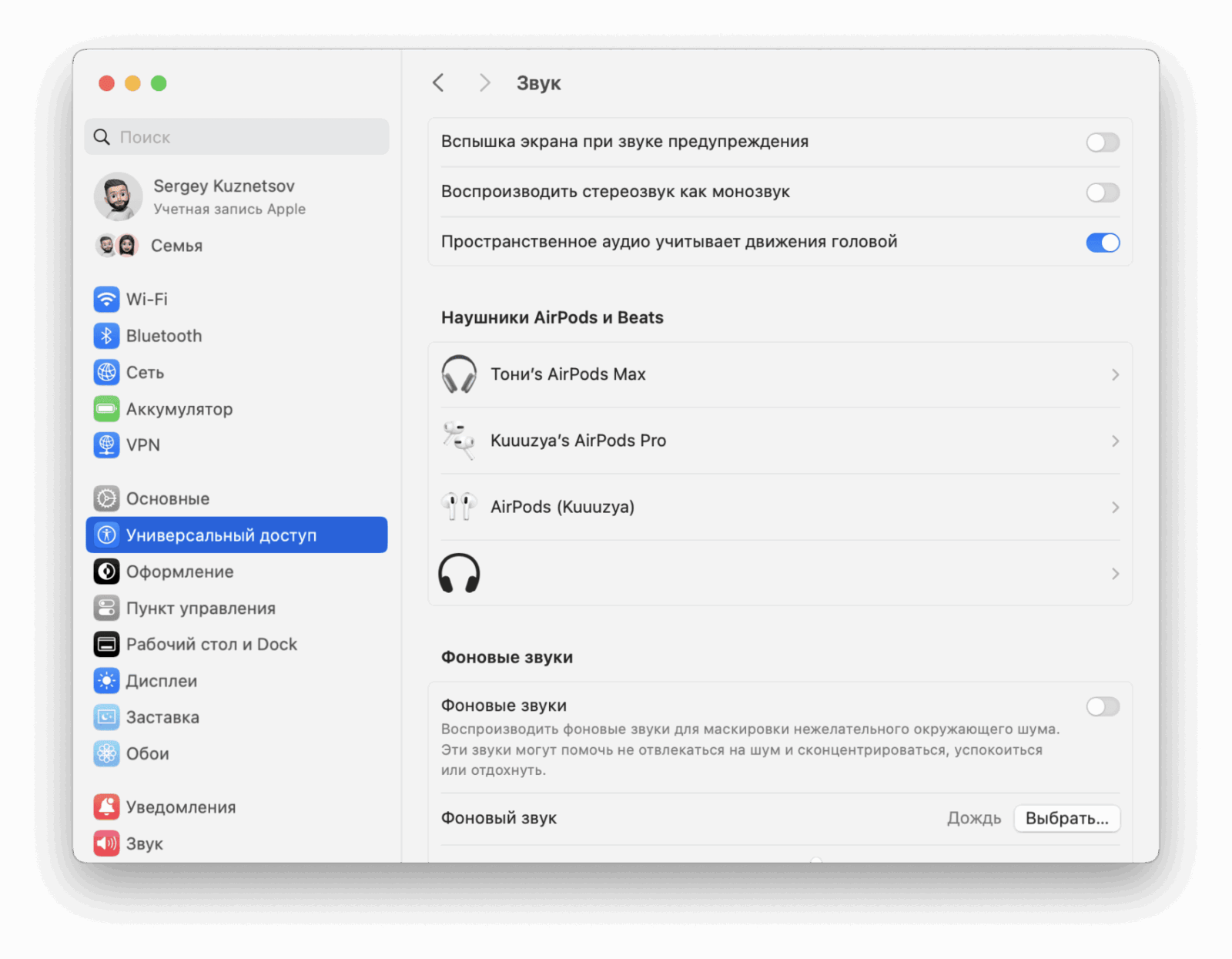
Task: Click the Сеть sidebar label
Action: 145,372
